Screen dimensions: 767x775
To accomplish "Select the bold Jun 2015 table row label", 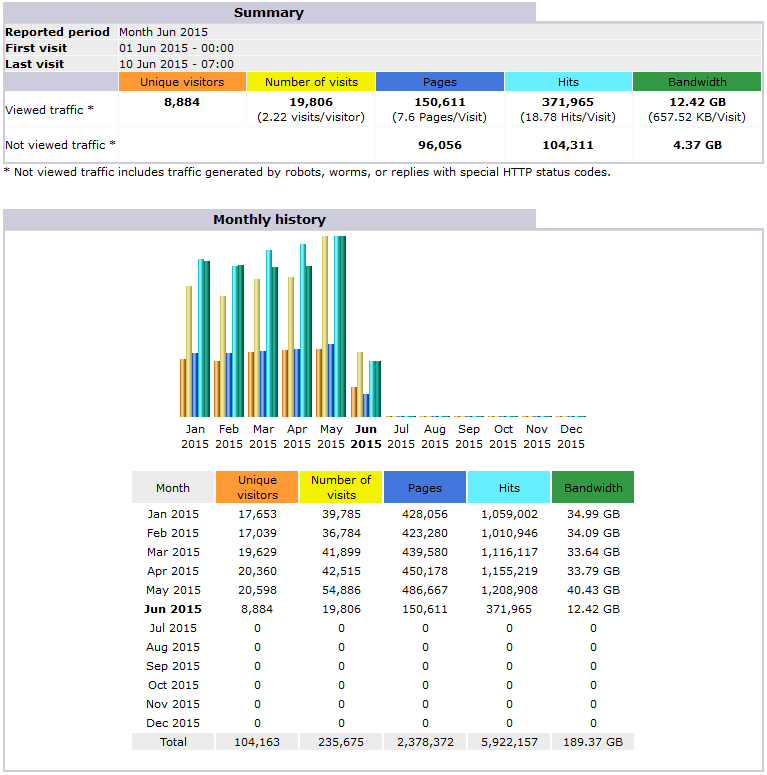I will 173,609.
